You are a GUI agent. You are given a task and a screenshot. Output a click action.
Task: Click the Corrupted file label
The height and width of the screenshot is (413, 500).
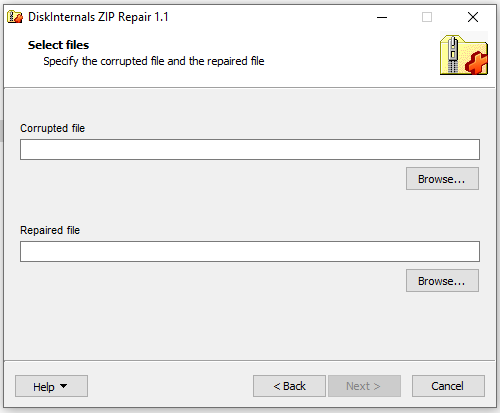point(53,128)
